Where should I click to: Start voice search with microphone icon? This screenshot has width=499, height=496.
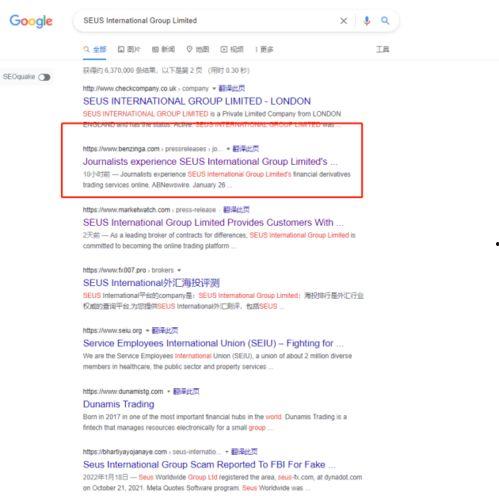click(367, 21)
